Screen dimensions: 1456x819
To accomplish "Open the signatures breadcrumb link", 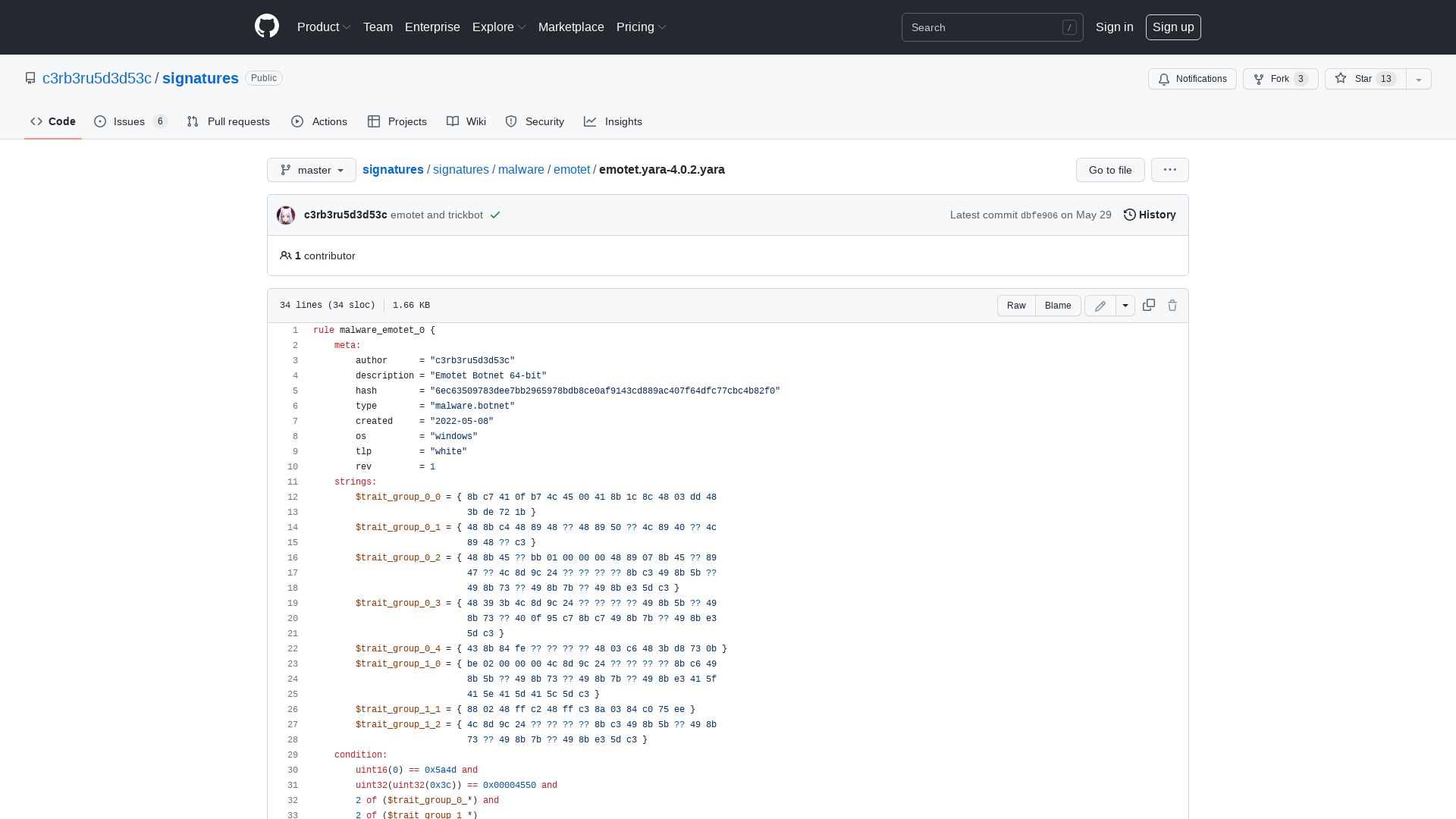I will [x=393, y=170].
